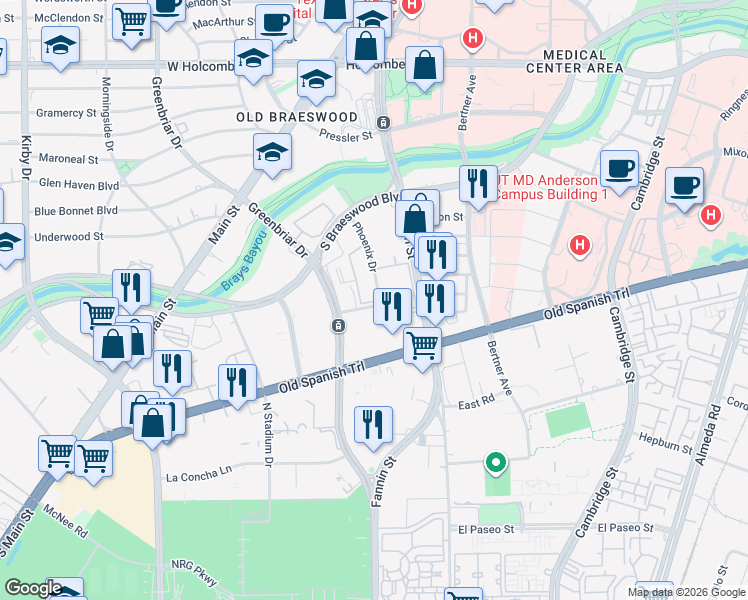The width and height of the screenshot is (748, 600).
Task: Select the McNee Rd street label
Action: click(65, 521)
